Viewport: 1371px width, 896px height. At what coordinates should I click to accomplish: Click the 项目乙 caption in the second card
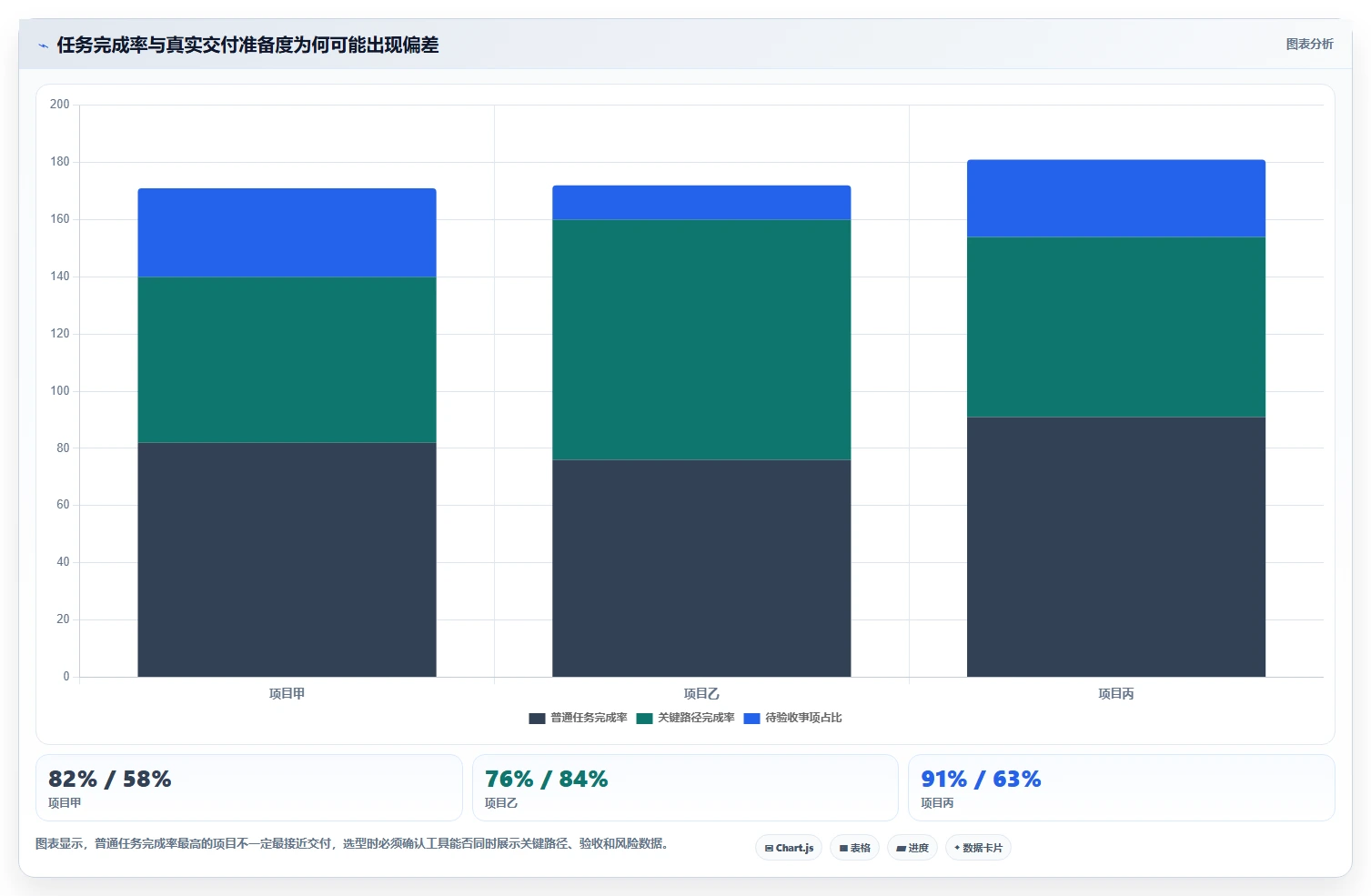[x=501, y=803]
